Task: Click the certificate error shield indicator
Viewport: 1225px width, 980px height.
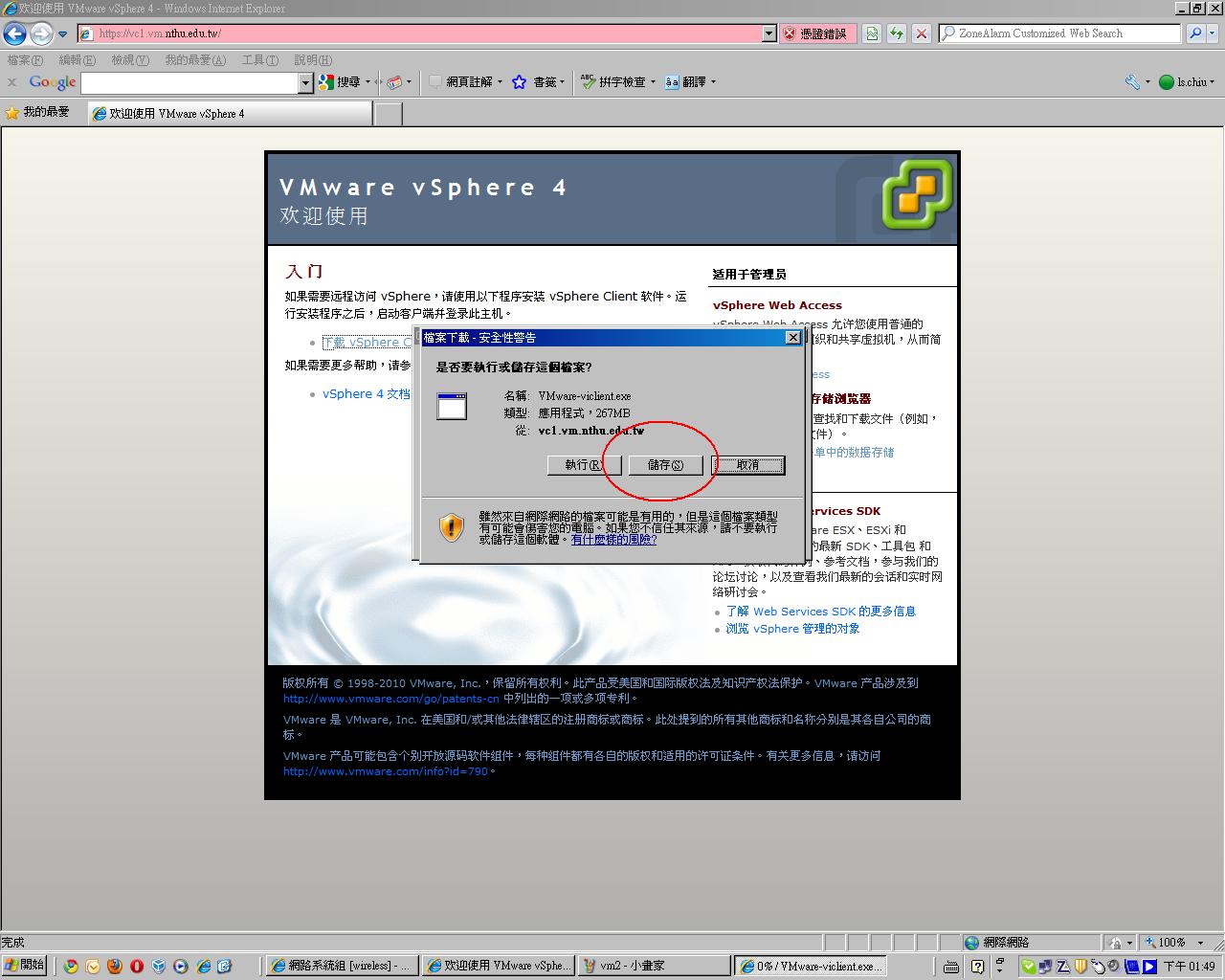Action: [x=816, y=33]
